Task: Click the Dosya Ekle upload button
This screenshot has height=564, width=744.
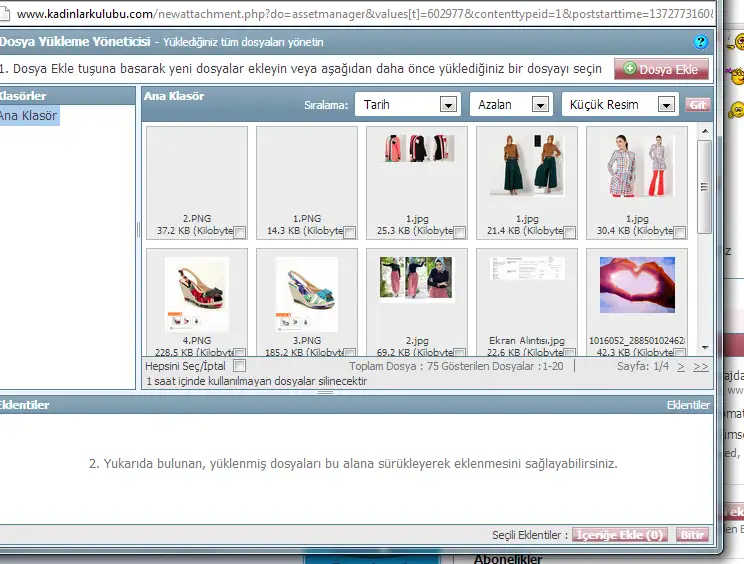Action: pos(662,69)
